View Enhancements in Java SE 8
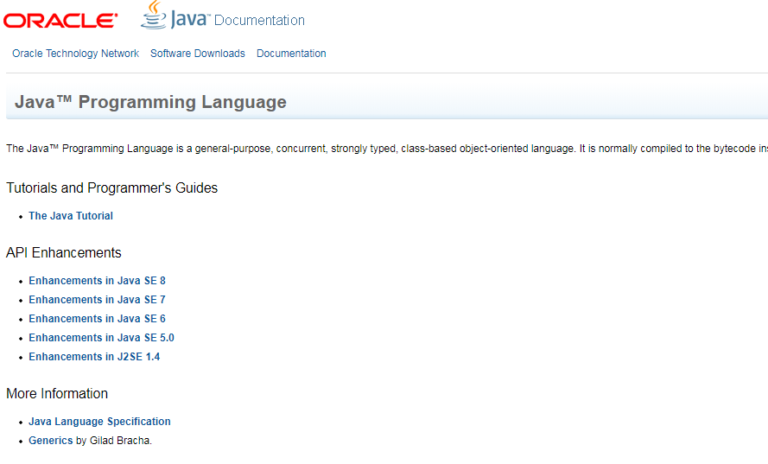Viewport: 768px width, 464px height. click(x=97, y=281)
